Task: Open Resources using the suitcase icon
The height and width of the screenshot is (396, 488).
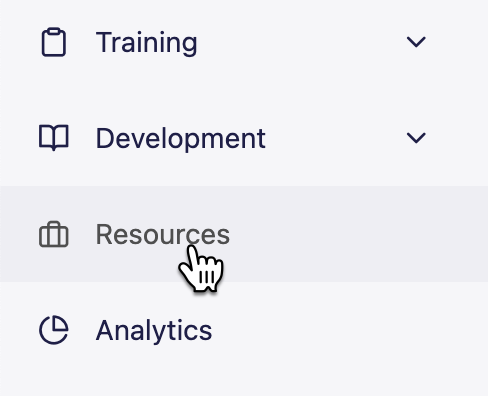Action: point(54,234)
